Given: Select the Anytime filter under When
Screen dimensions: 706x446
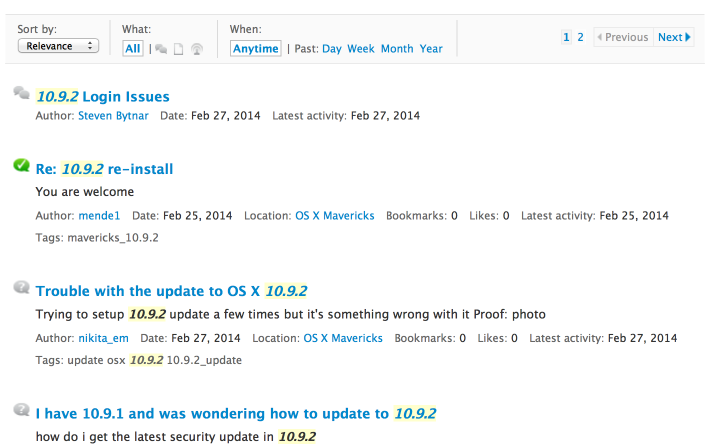Looking at the screenshot, I should click(x=256, y=48).
